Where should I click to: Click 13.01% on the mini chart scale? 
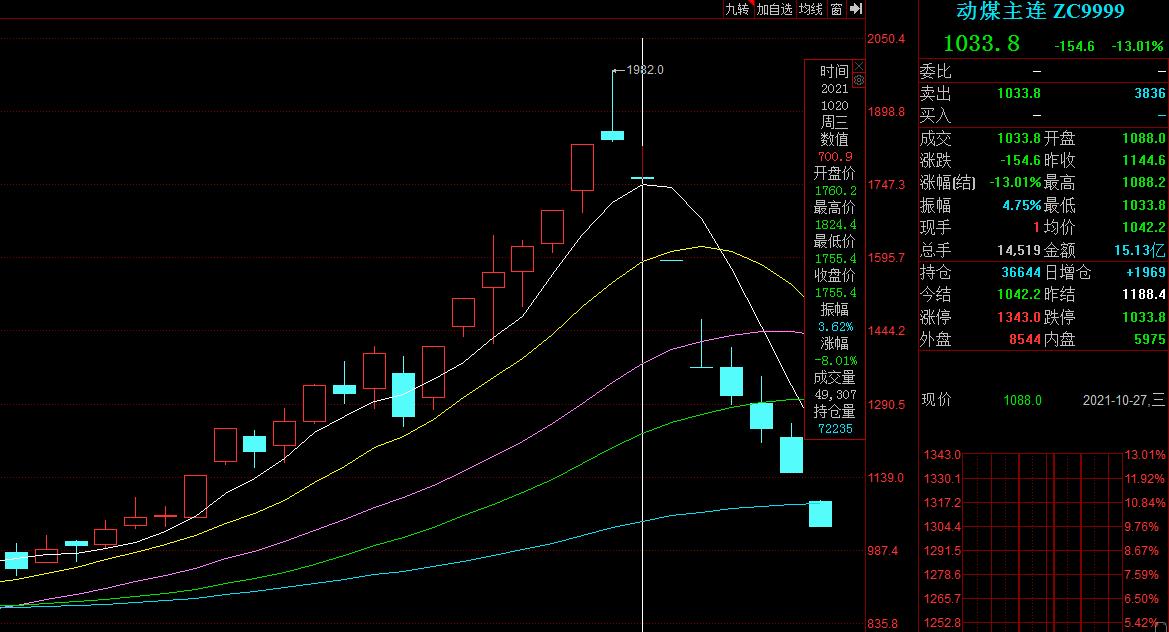pyautogui.click(x=1144, y=455)
